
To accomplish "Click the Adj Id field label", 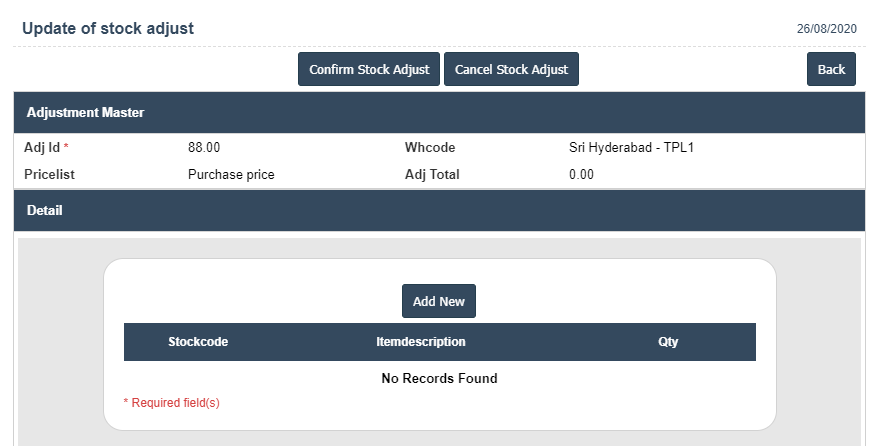I will 42,148.
